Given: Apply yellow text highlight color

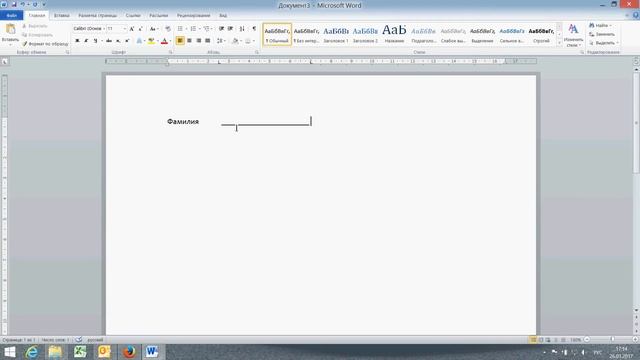Looking at the screenshot, I should [x=151, y=41].
